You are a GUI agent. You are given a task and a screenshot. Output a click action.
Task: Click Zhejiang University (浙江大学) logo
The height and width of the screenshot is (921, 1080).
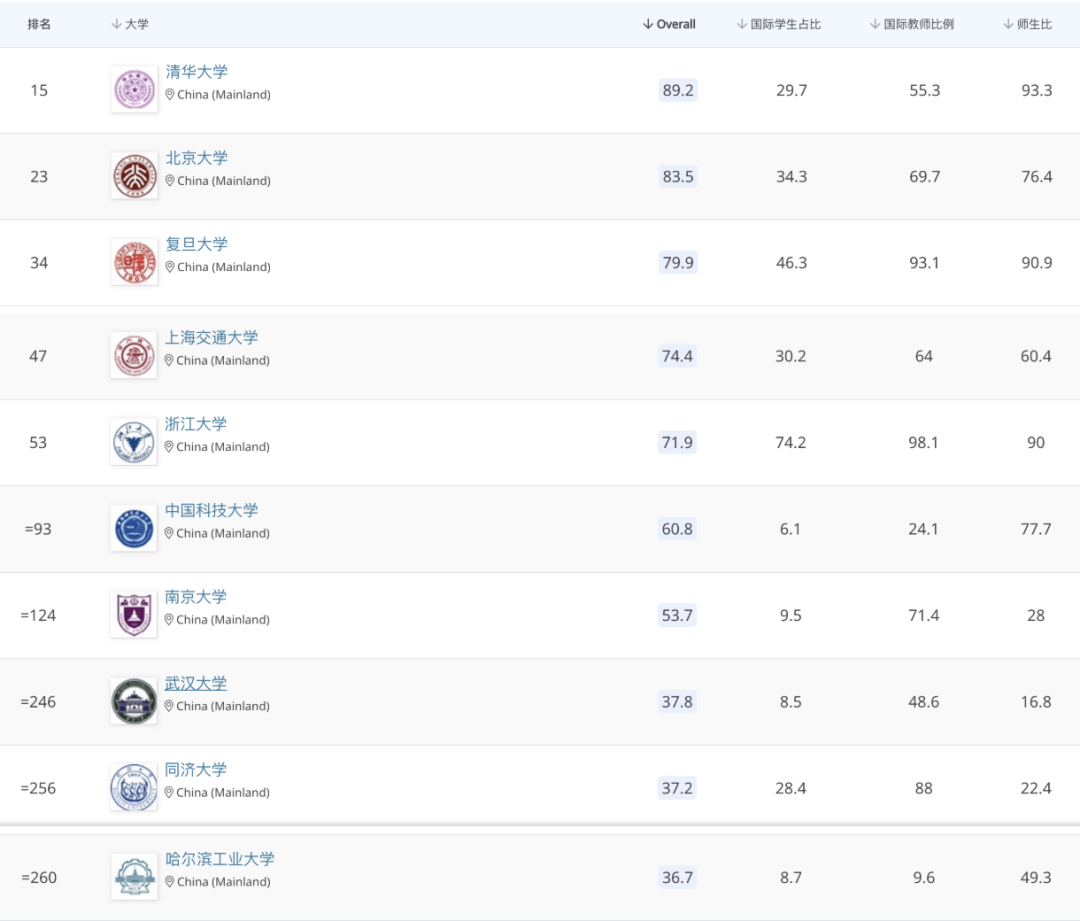coord(134,442)
